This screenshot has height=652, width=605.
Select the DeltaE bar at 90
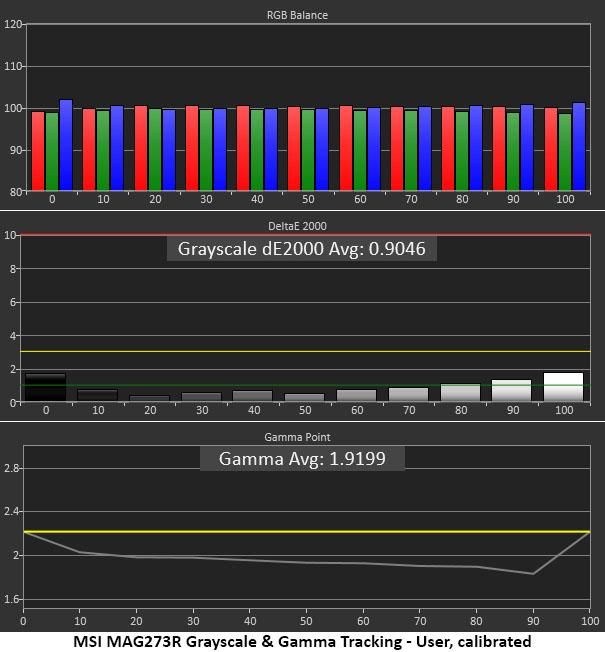(511, 390)
